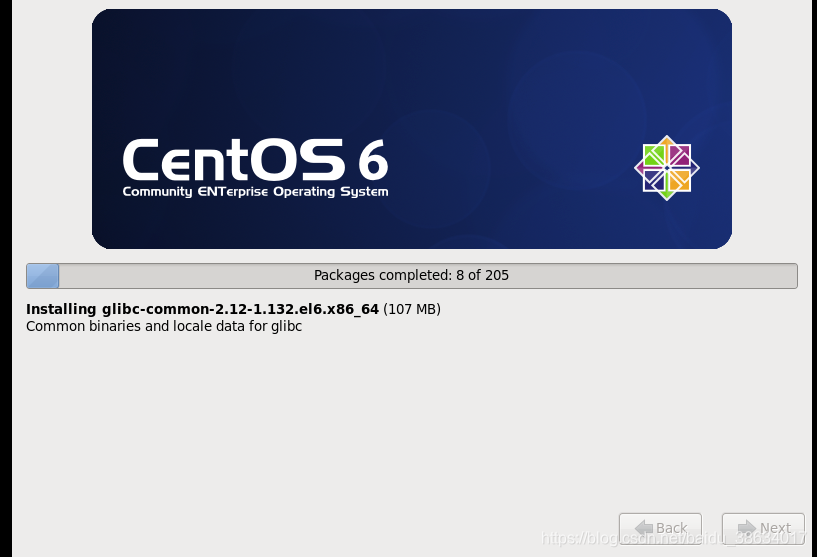Click "Common binaries and locale data for glibc"
The width and height of the screenshot is (817, 557).
pos(164,326)
